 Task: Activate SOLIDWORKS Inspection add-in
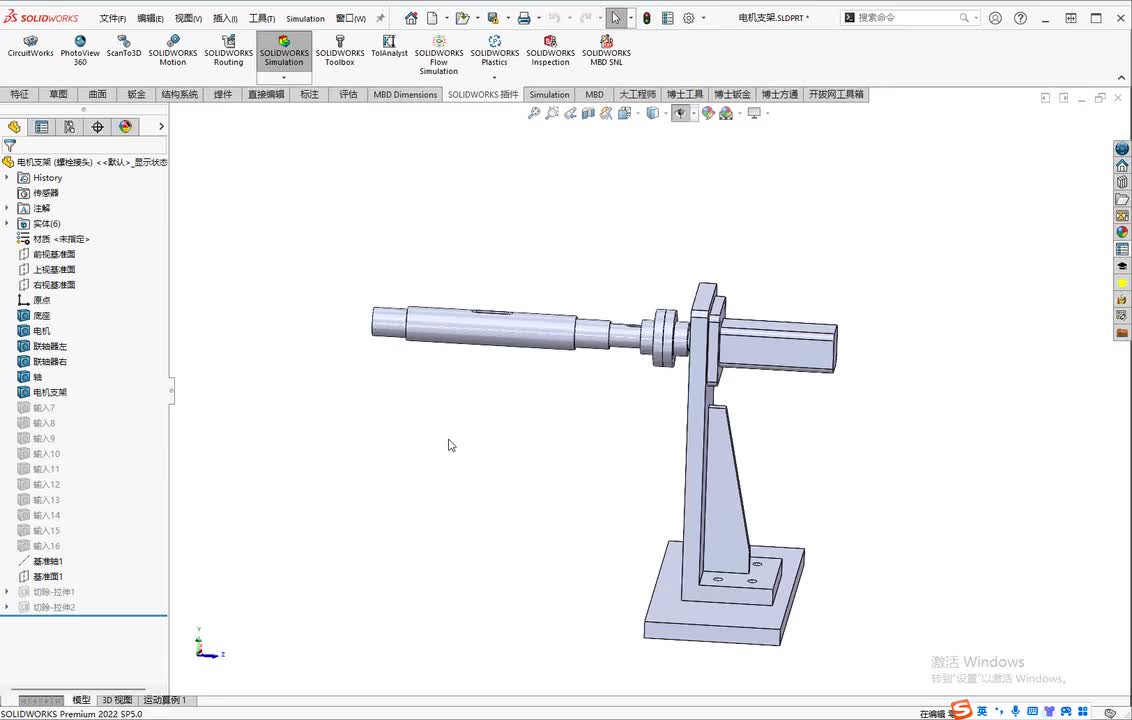pos(550,51)
